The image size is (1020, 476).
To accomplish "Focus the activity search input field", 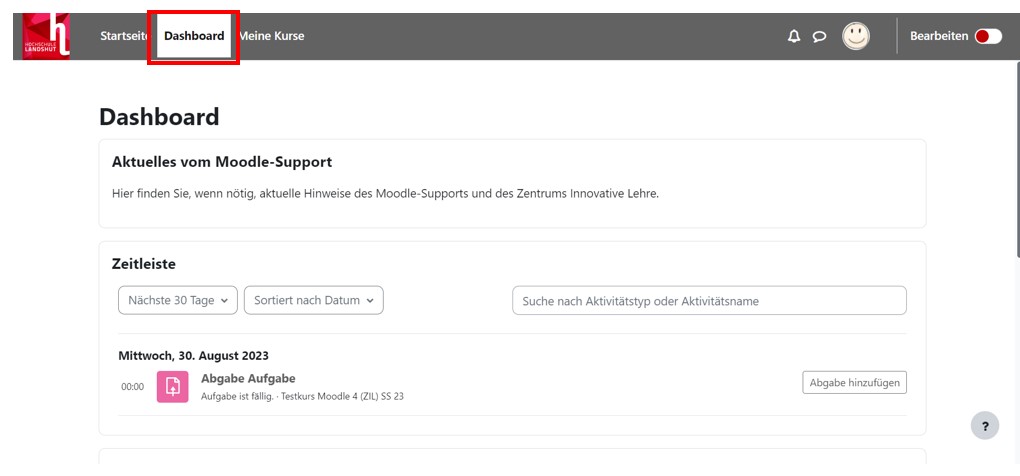I will [709, 300].
